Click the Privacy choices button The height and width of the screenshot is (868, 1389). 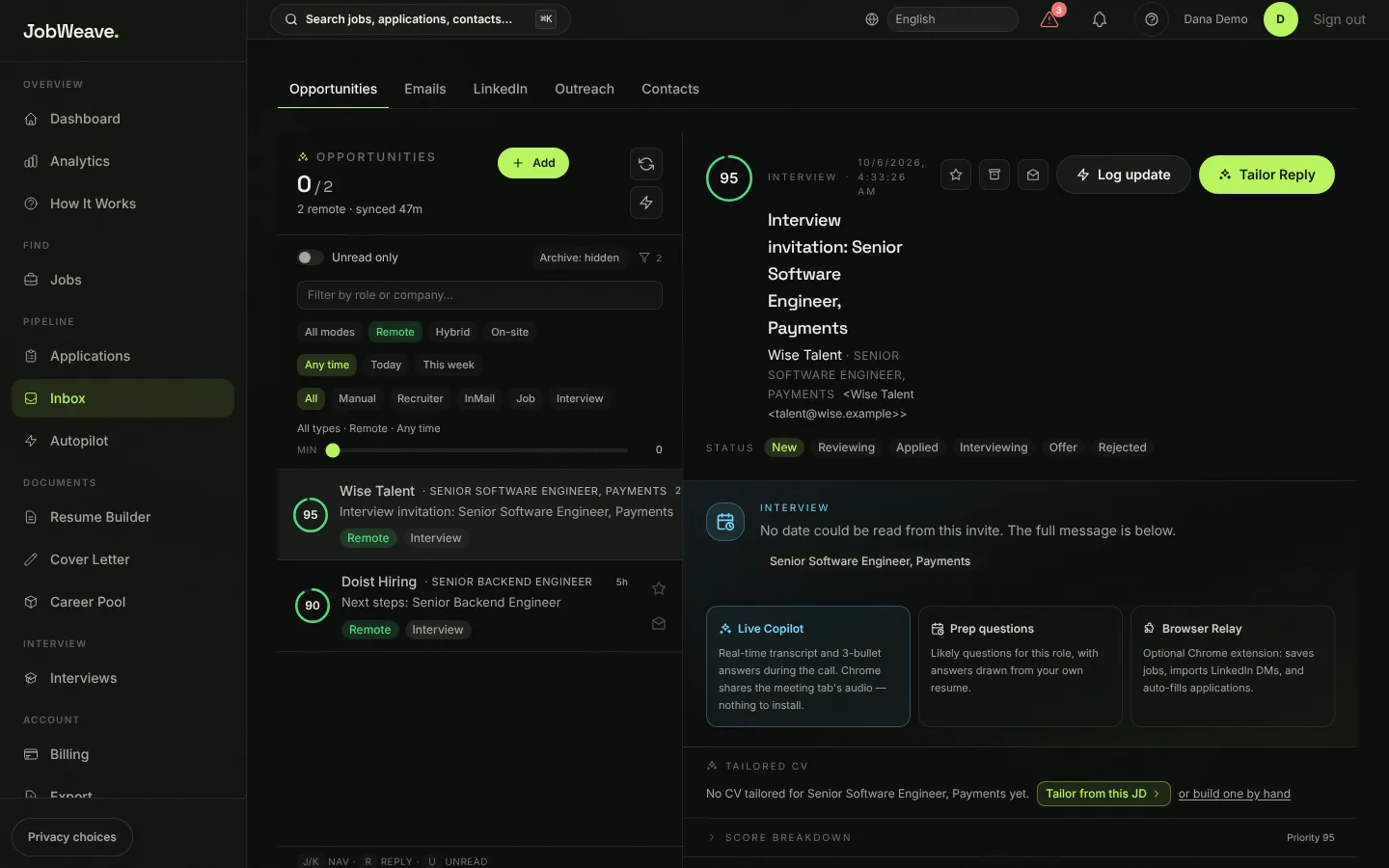pos(72,837)
